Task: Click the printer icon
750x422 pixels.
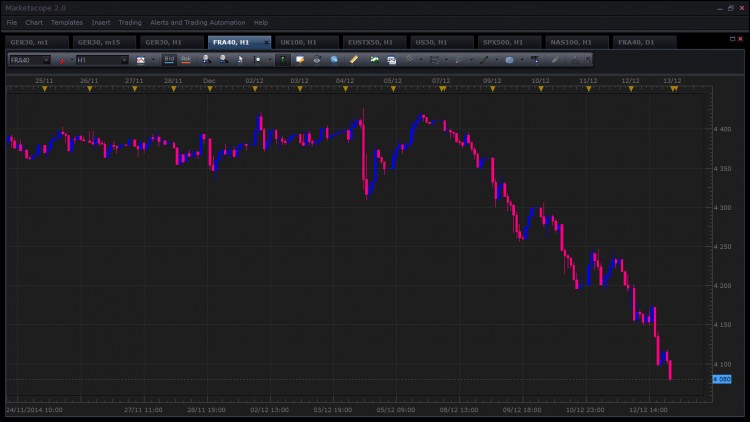Action: [317, 60]
